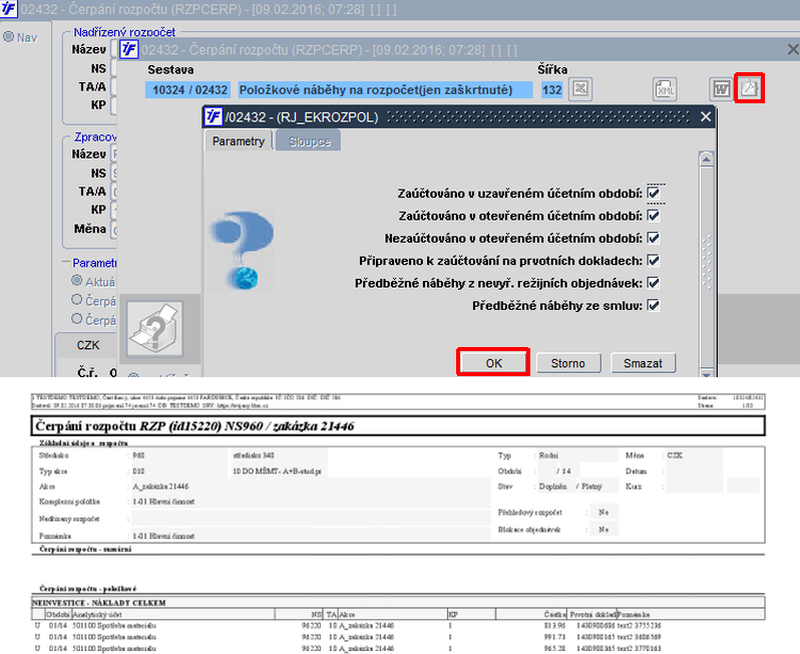Image resolution: width=800 pixels, height=654 pixels.
Task: Click the Nadřízený rozpočet group label
Action: pyautogui.click(x=124, y=32)
